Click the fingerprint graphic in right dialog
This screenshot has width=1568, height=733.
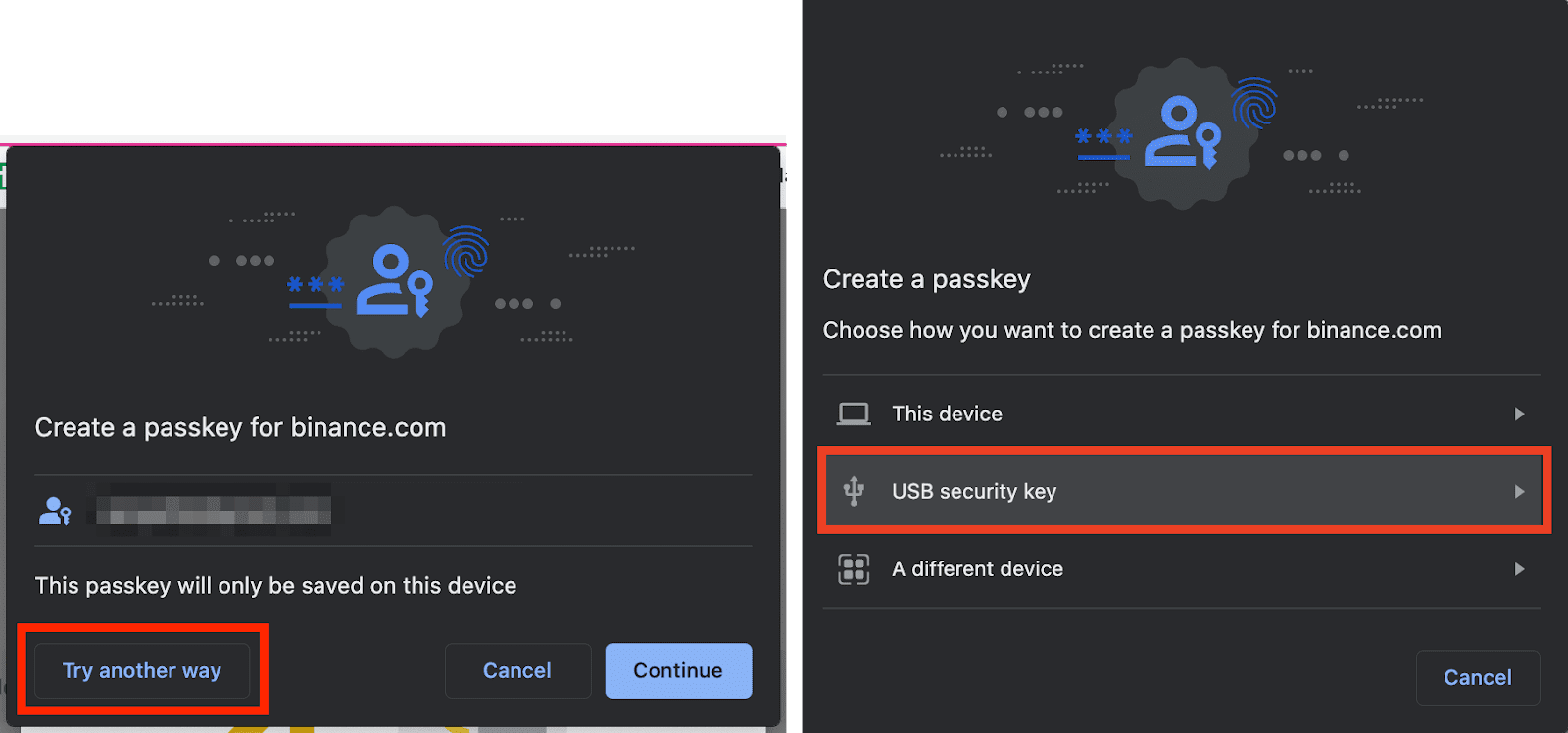tap(1255, 104)
